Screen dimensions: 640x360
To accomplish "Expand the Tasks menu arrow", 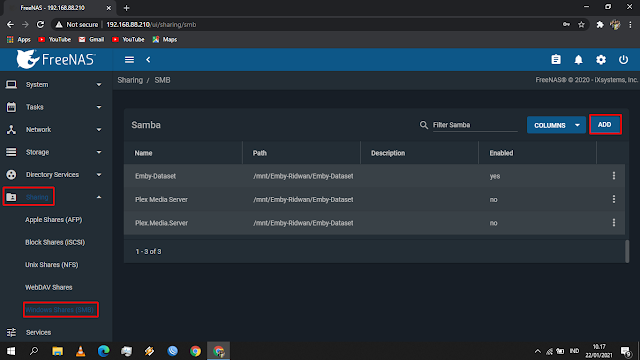I will (x=99, y=107).
